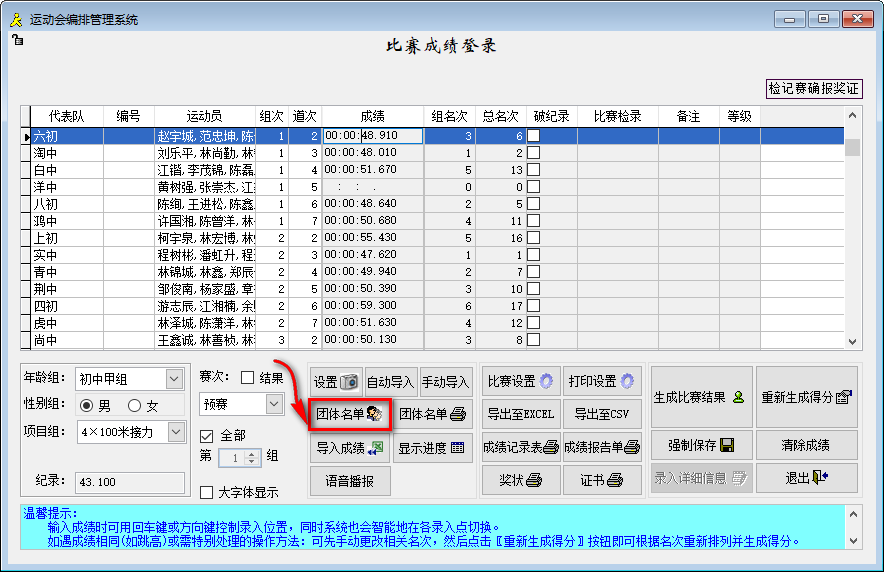Select the 女 gender radio button

click(x=133, y=406)
